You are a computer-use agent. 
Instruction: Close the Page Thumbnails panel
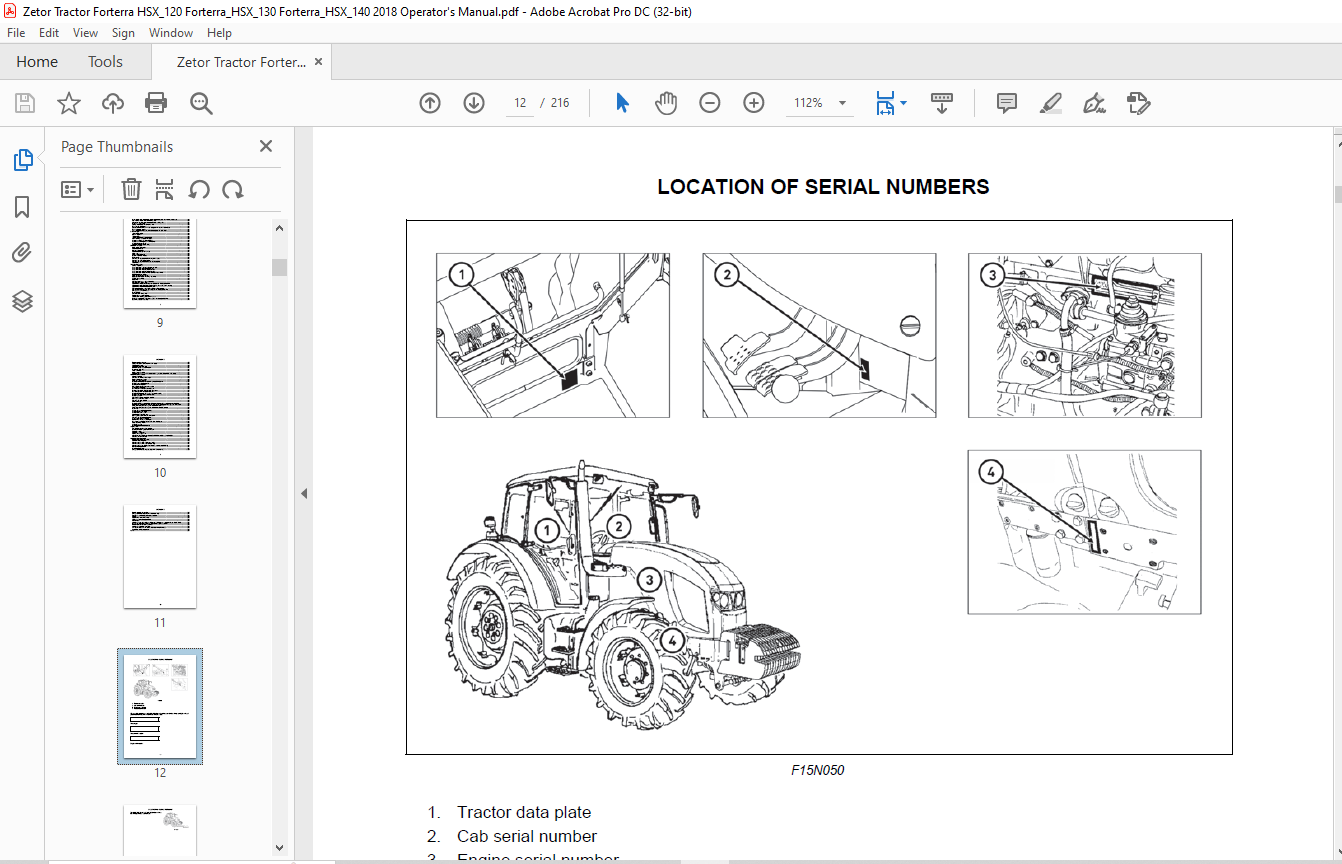tap(266, 146)
